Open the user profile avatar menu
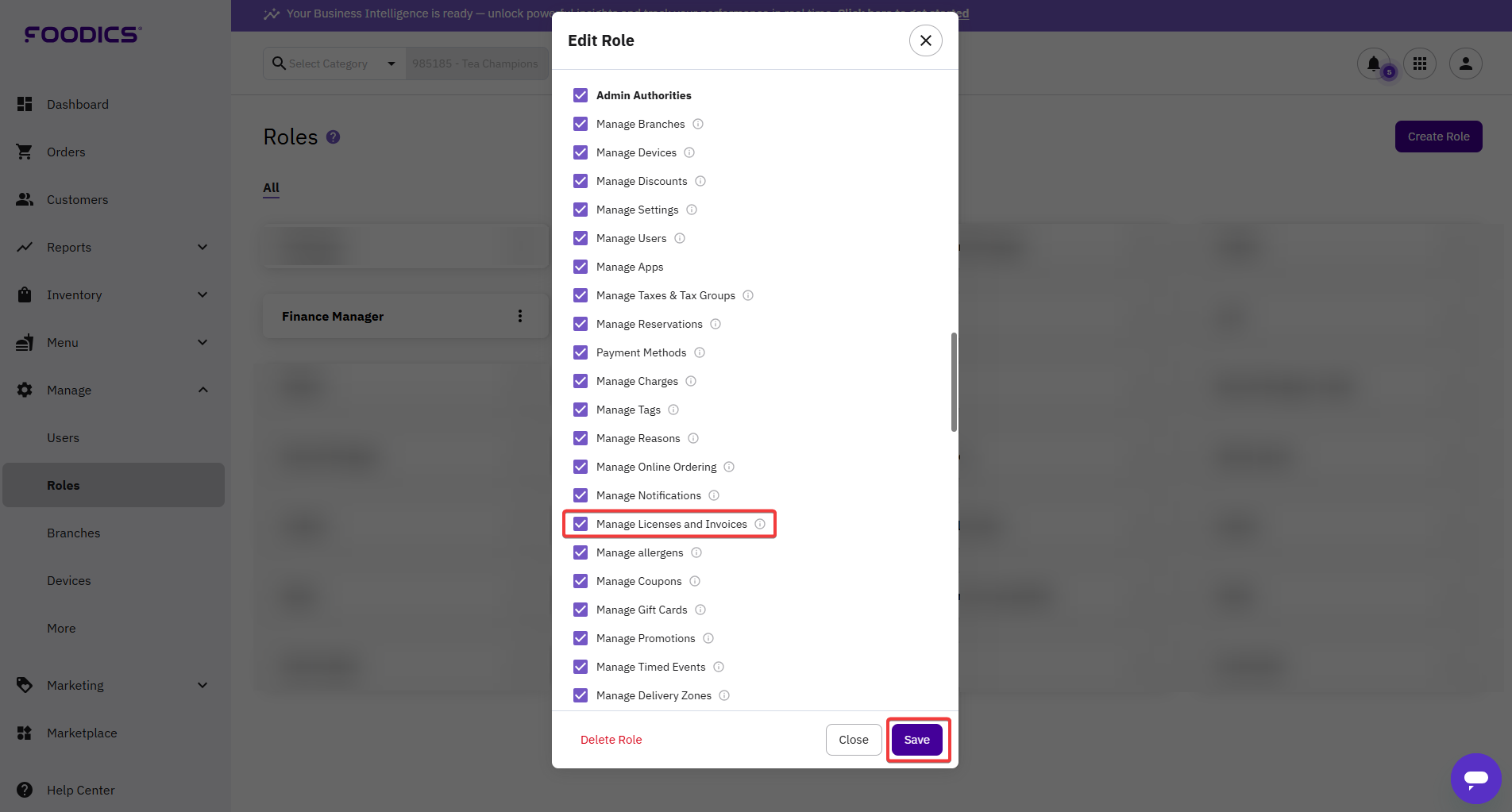This screenshot has width=1512, height=812. 1466,63
